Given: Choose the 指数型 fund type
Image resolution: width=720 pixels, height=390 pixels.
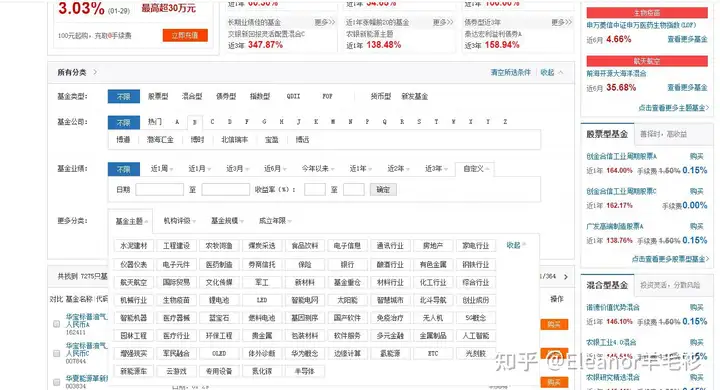Looking at the screenshot, I should [x=260, y=96].
